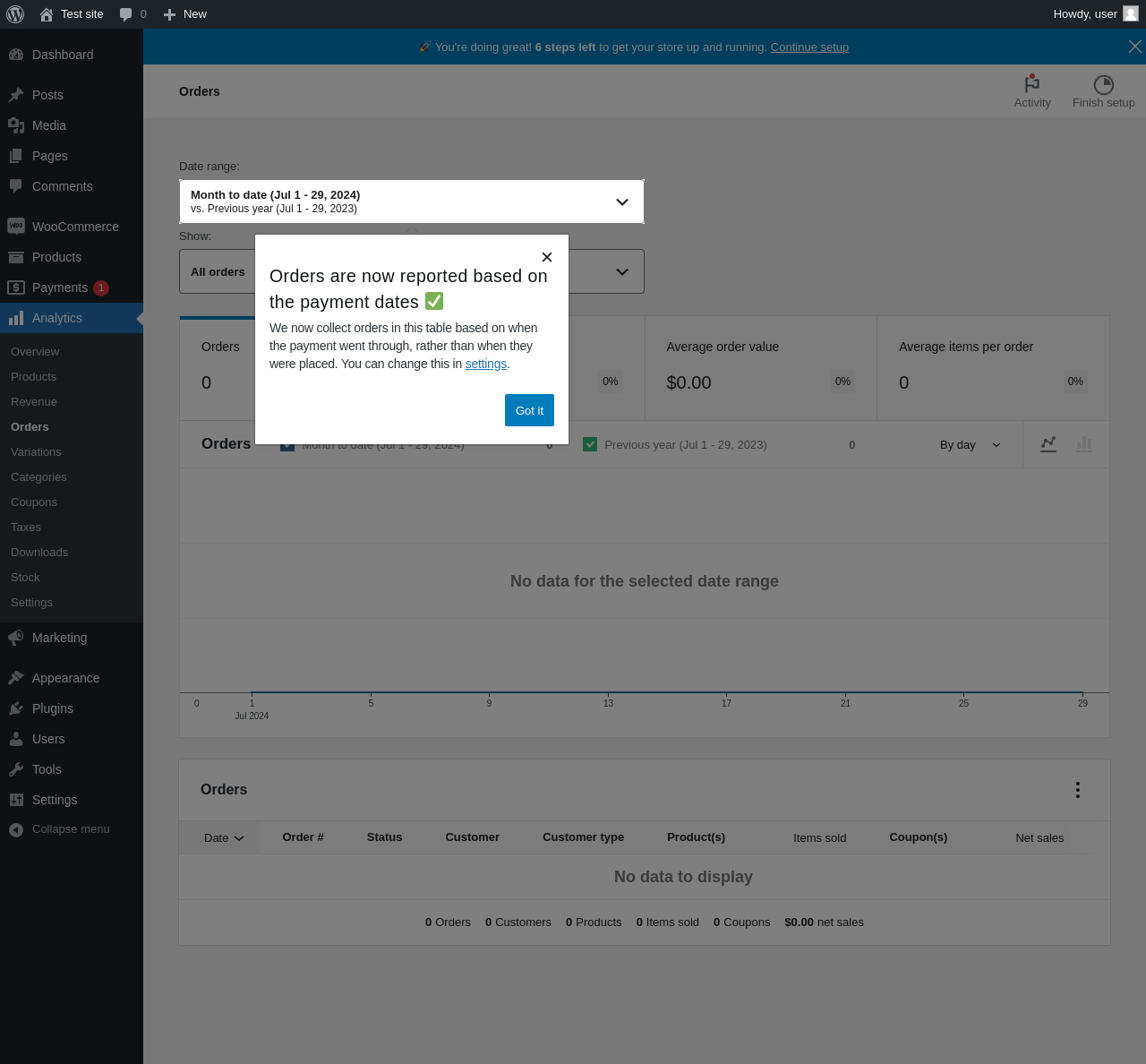Open the comments bubble in admin bar
Viewport: 1146px width, 1064px height.
pos(126,14)
